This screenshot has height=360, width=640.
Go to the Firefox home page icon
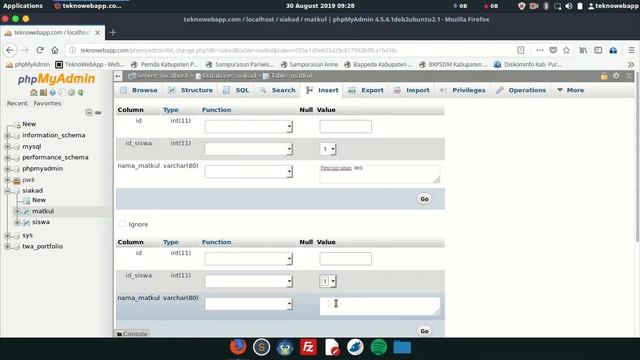click(55, 50)
